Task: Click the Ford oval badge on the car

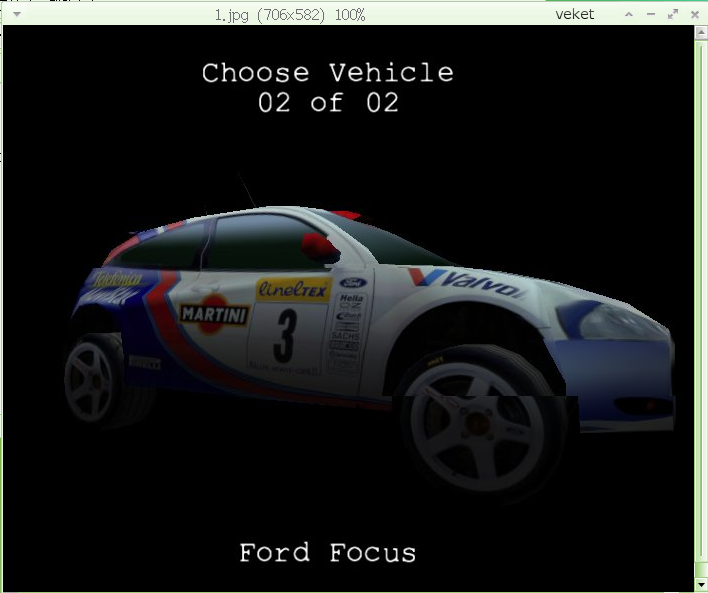Action: [x=353, y=283]
